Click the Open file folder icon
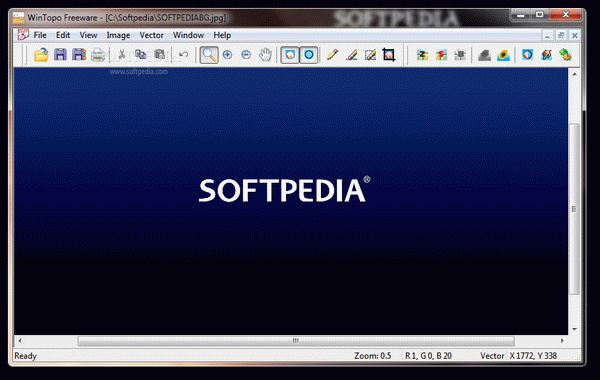Viewport: 600px width, 380px height. click(41, 55)
